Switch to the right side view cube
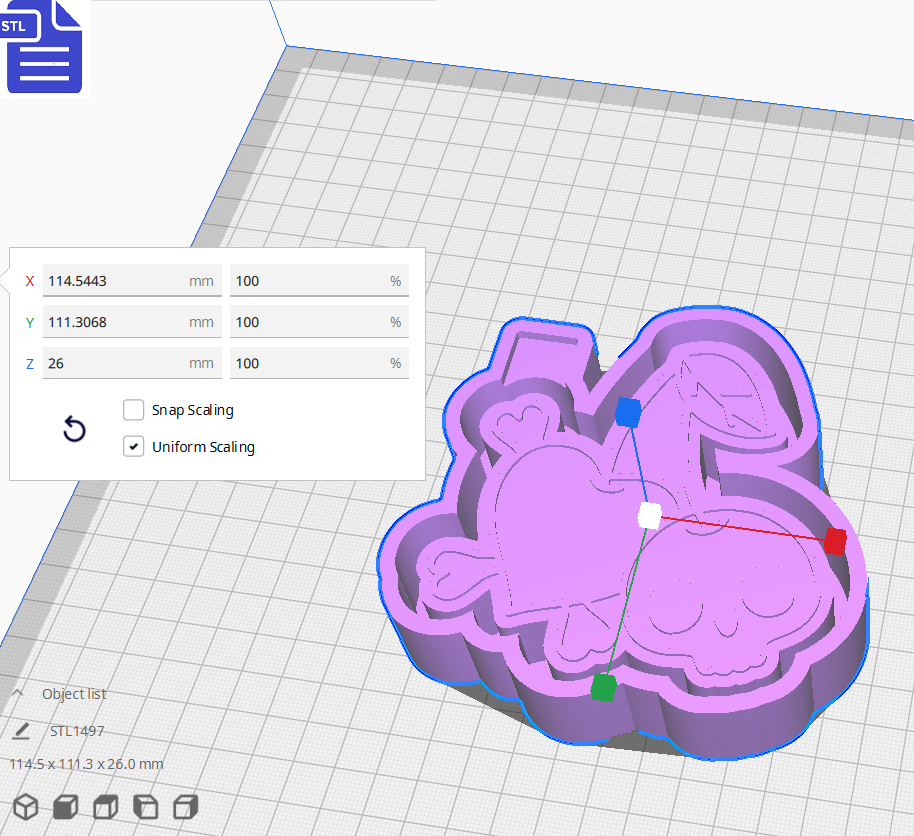The width and height of the screenshot is (914, 836). pos(185,806)
